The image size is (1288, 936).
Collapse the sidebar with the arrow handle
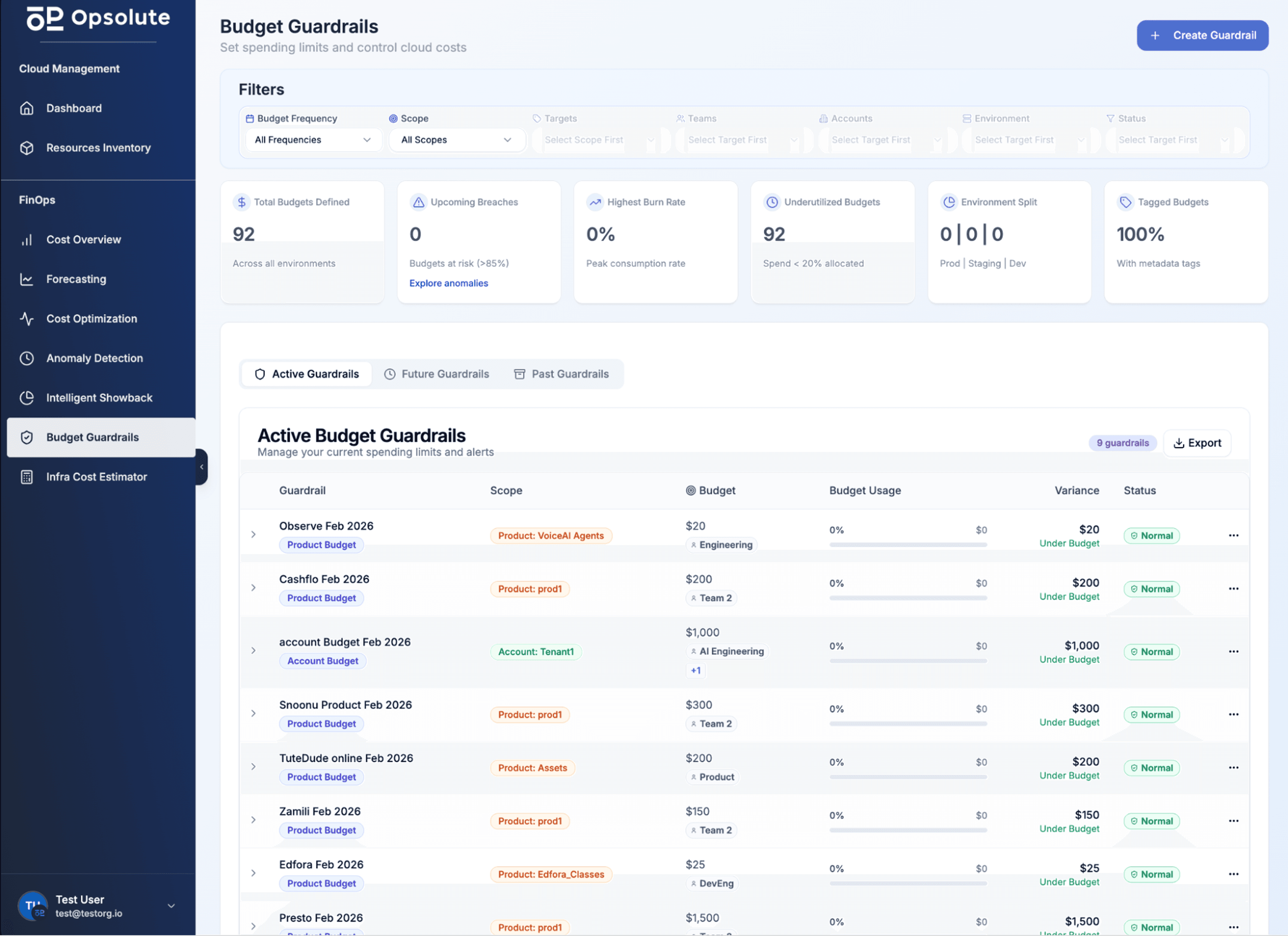tap(202, 467)
